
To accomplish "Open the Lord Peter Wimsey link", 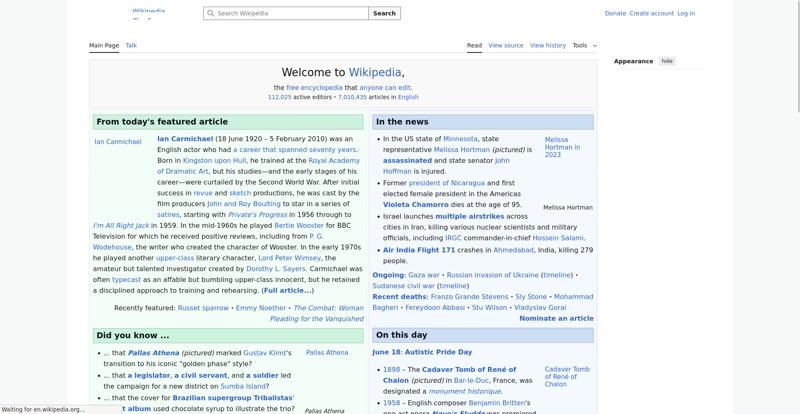I will point(290,258).
